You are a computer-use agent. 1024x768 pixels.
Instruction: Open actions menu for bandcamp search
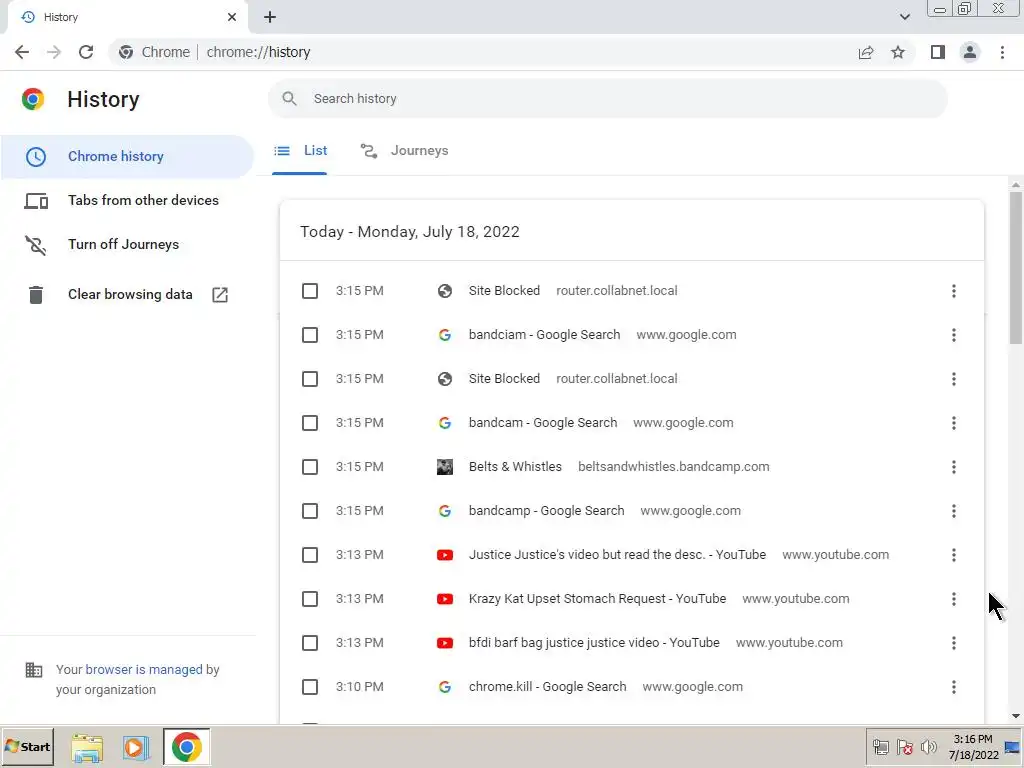coord(953,511)
